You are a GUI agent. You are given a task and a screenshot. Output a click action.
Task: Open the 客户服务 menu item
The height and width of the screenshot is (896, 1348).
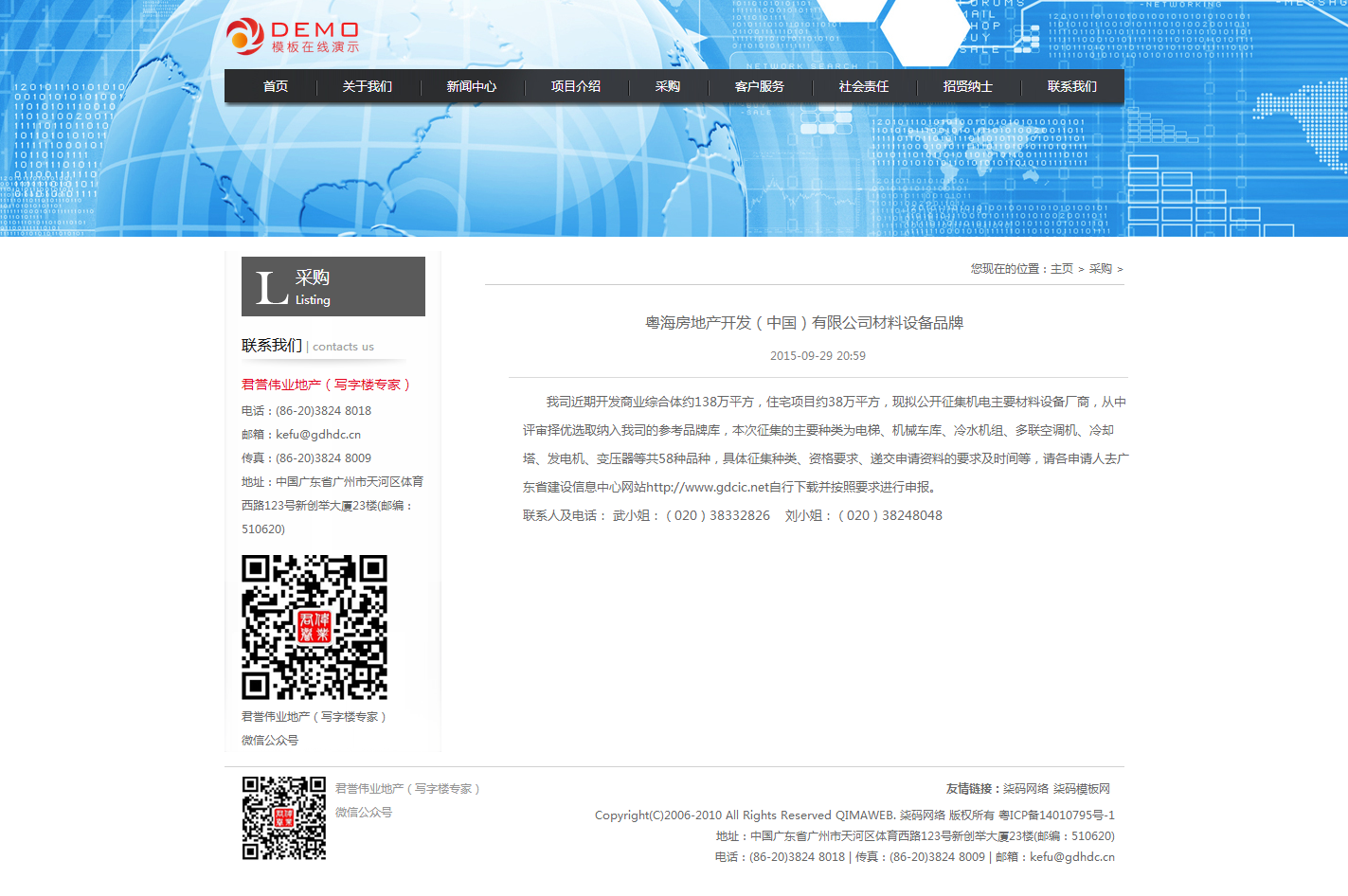[760, 86]
